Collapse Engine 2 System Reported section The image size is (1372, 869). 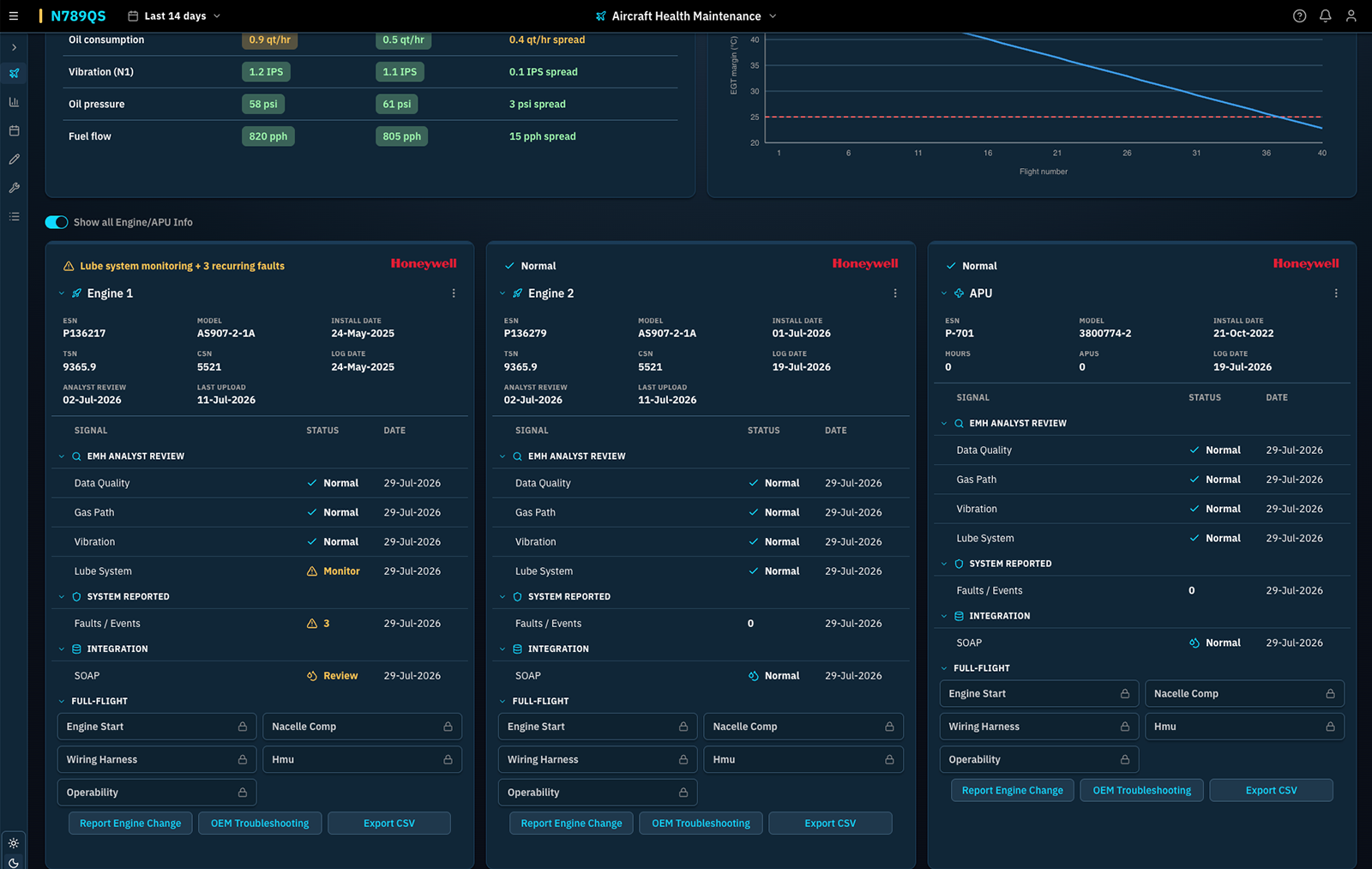[x=502, y=596]
